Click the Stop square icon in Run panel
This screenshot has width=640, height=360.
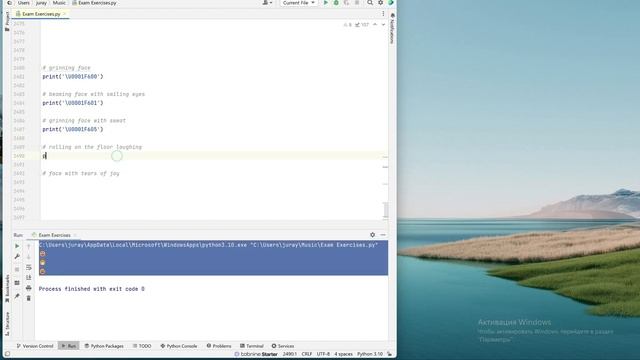[x=17, y=269]
